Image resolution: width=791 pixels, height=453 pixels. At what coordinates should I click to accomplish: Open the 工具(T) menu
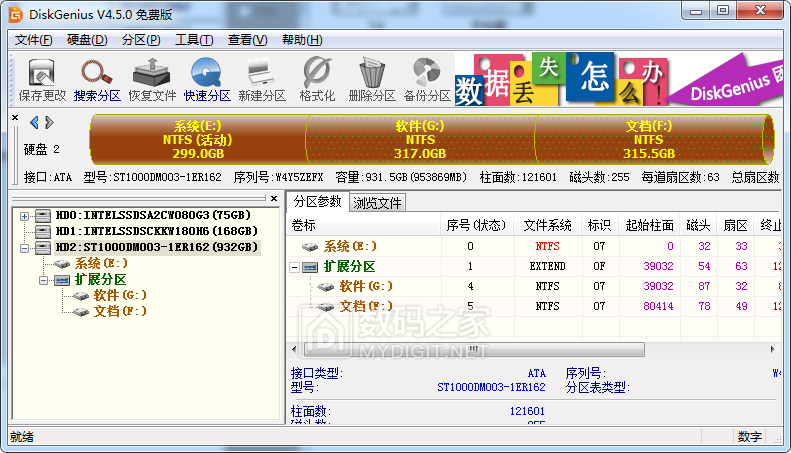[x=194, y=40]
